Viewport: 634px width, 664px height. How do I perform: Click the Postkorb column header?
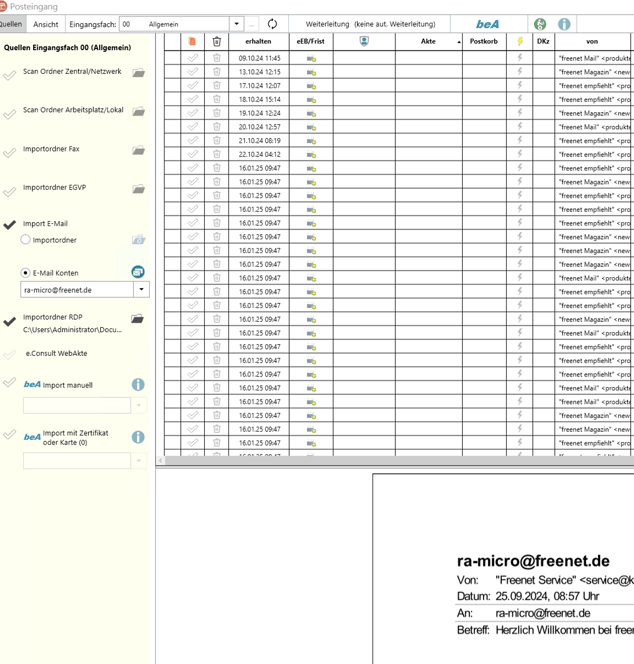coord(484,41)
